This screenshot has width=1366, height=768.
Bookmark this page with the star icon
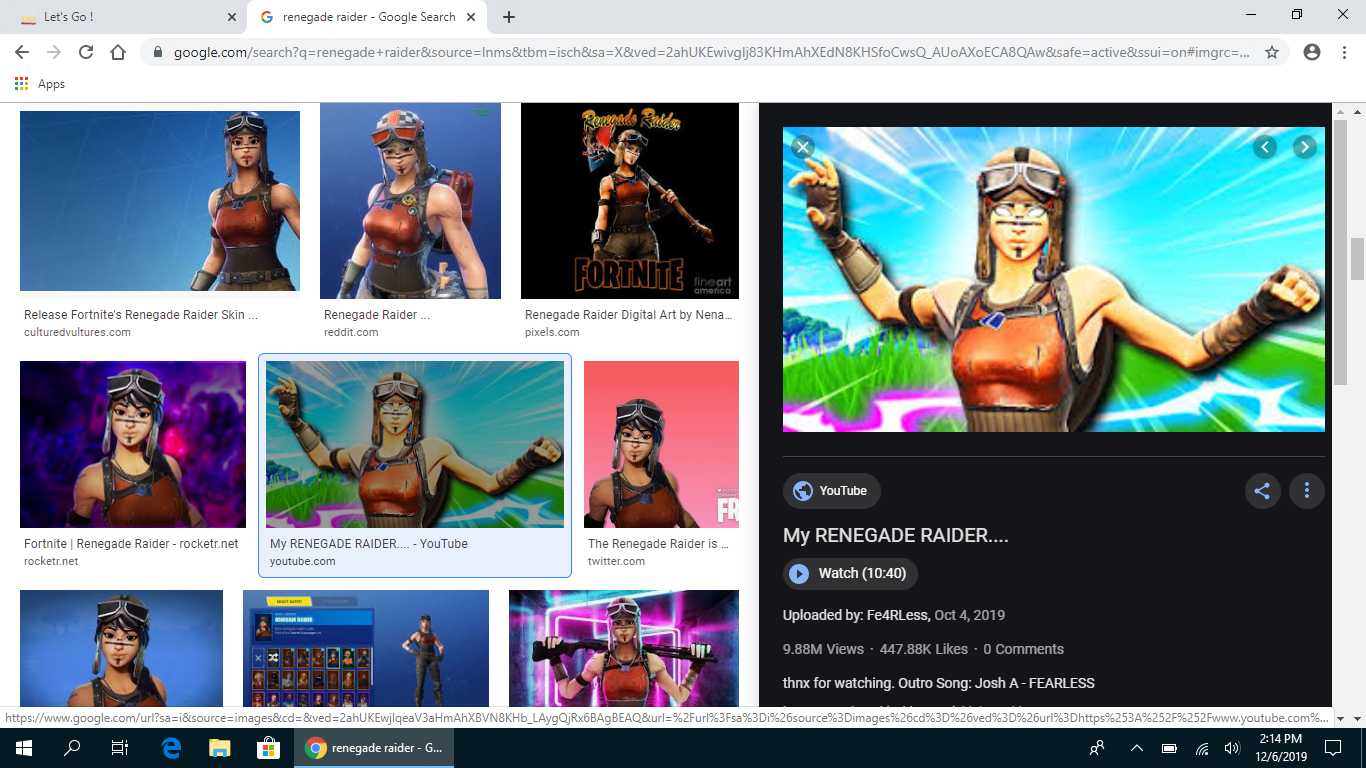coord(1272,52)
